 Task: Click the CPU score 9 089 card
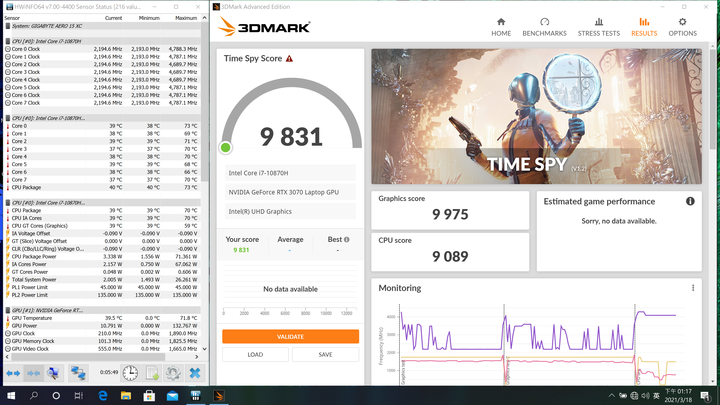pyautogui.click(x=450, y=252)
